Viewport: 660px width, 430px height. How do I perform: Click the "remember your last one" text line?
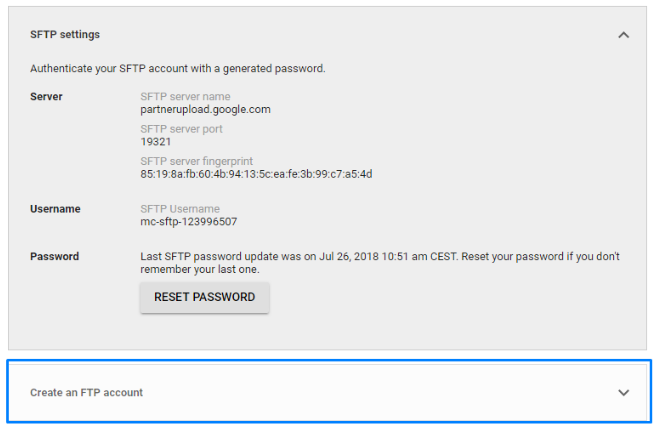click(200, 269)
